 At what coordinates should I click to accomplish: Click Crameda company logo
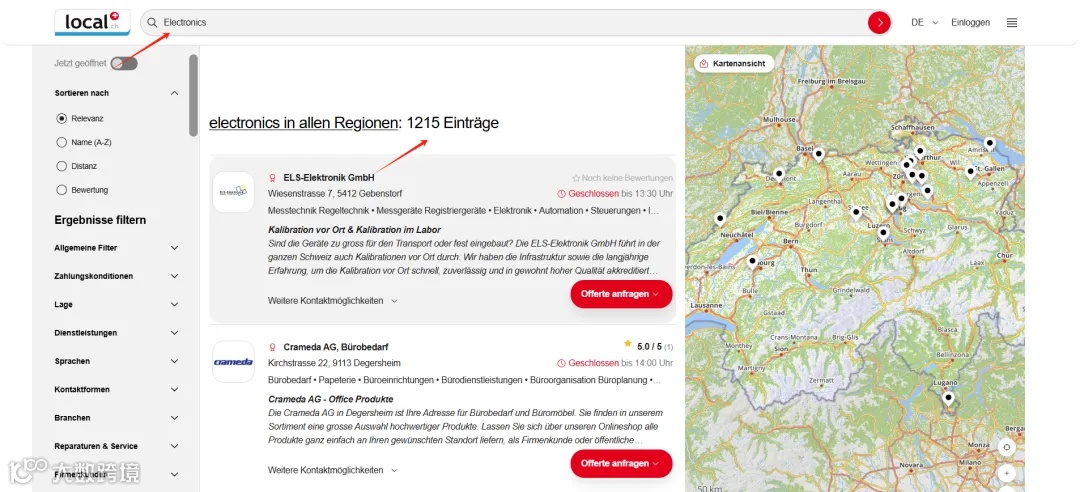[x=233, y=362]
